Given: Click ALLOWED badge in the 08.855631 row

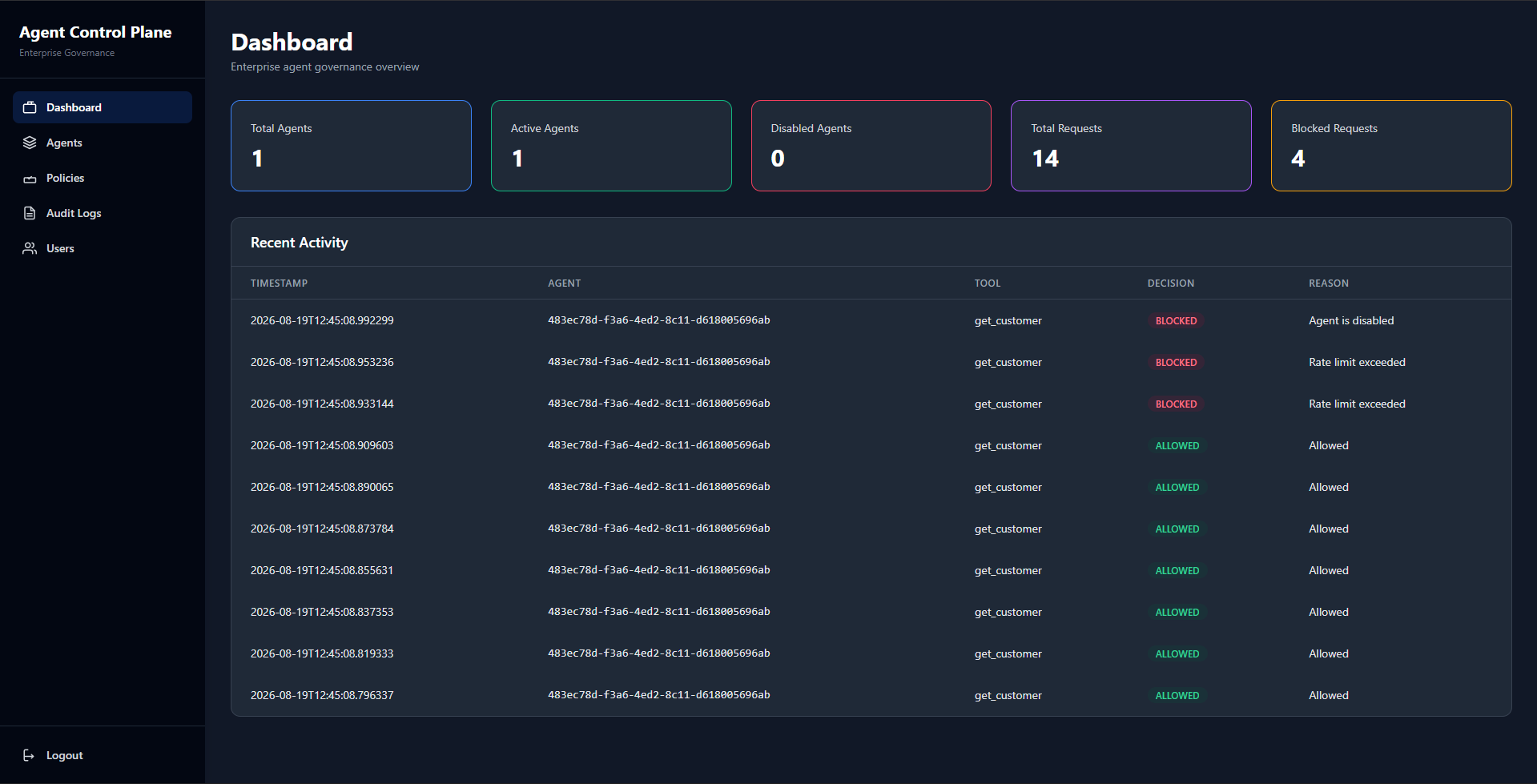Looking at the screenshot, I should point(1177,570).
